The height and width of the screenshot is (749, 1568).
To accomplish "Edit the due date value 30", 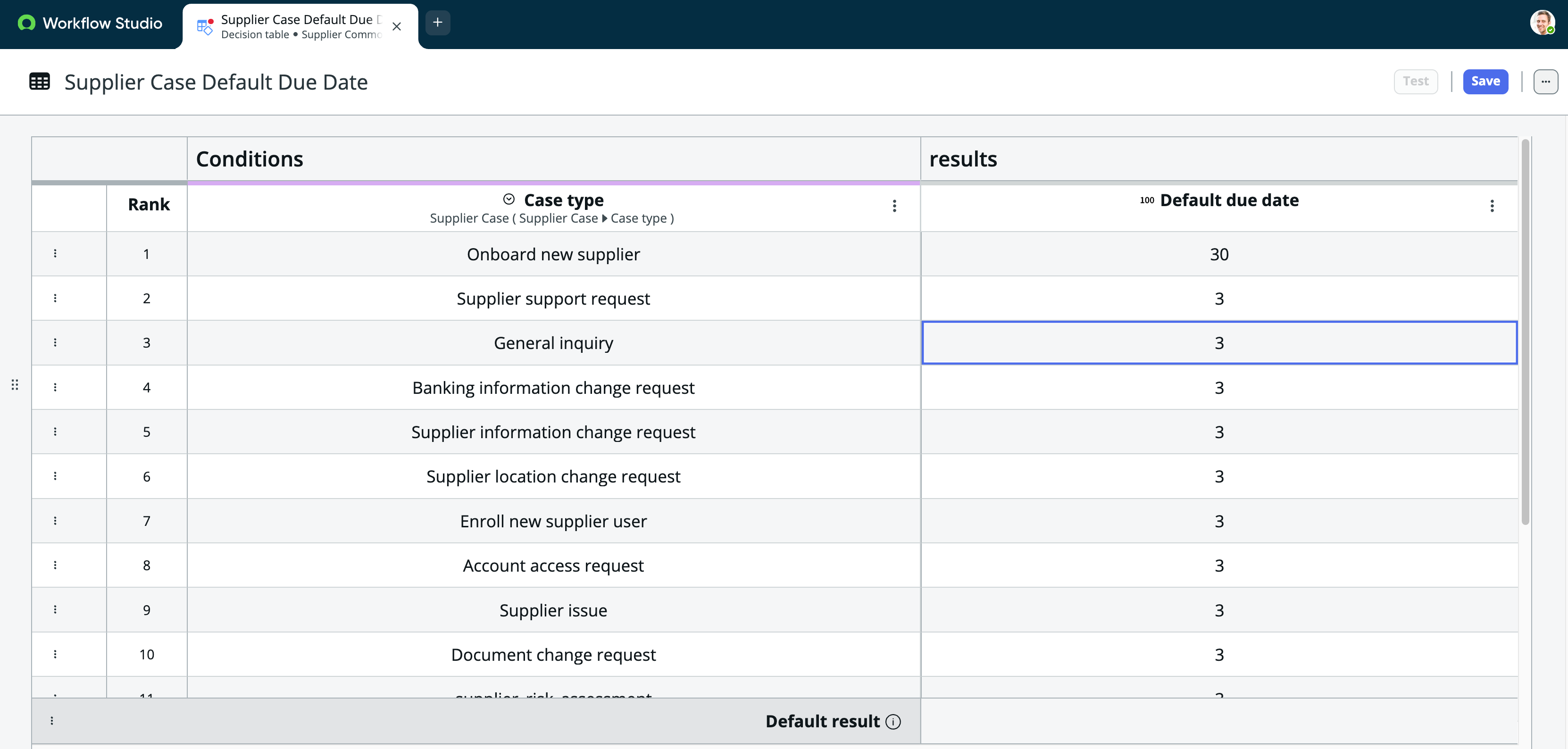I will point(1219,254).
